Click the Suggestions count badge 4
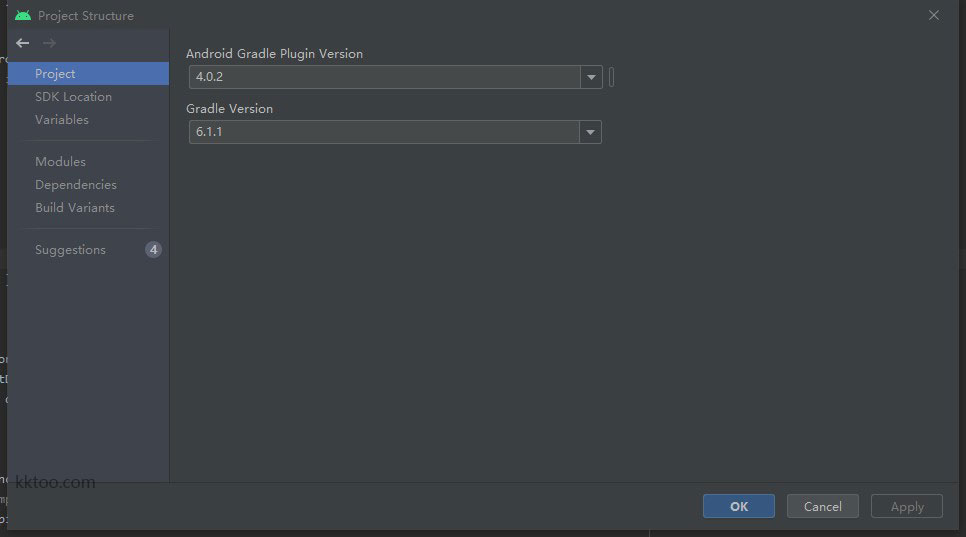 153,249
